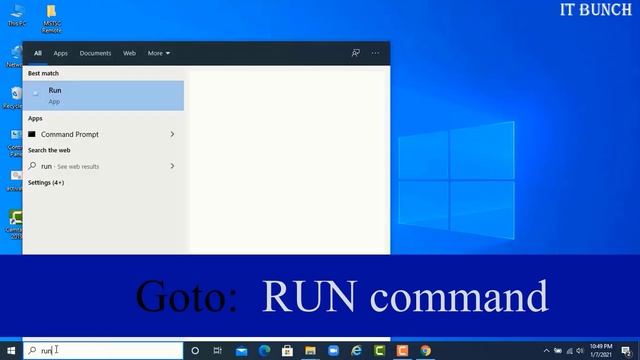Launch Zoom from taskbar
The image size is (640, 360).
click(333, 351)
